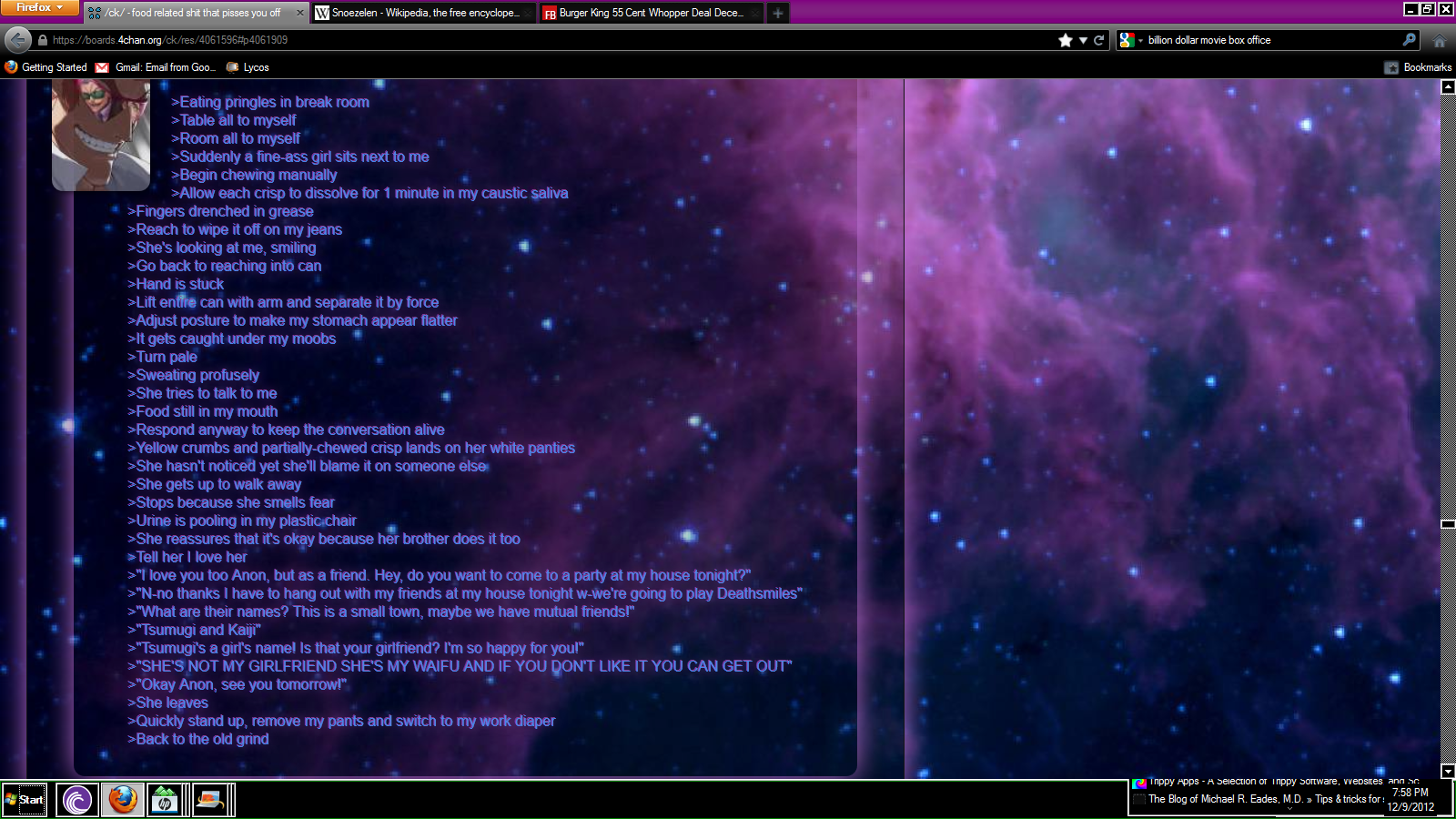This screenshot has width=1456, height=819.
Task: Click the scrollbar down arrow
Action: click(x=1448, y=771)
